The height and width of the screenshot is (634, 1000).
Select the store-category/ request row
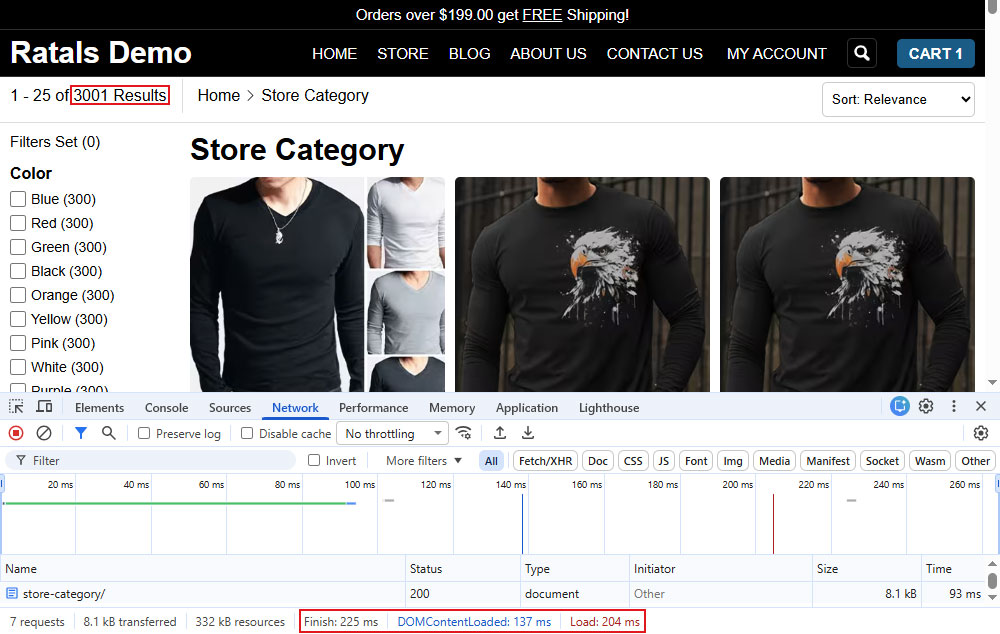coord(494,593)
